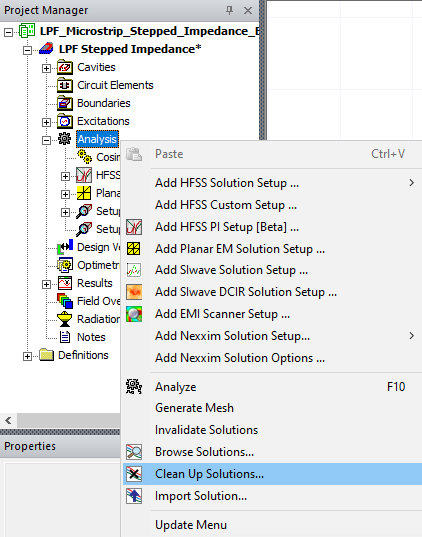Click the Circuit Elements icon

65,85
